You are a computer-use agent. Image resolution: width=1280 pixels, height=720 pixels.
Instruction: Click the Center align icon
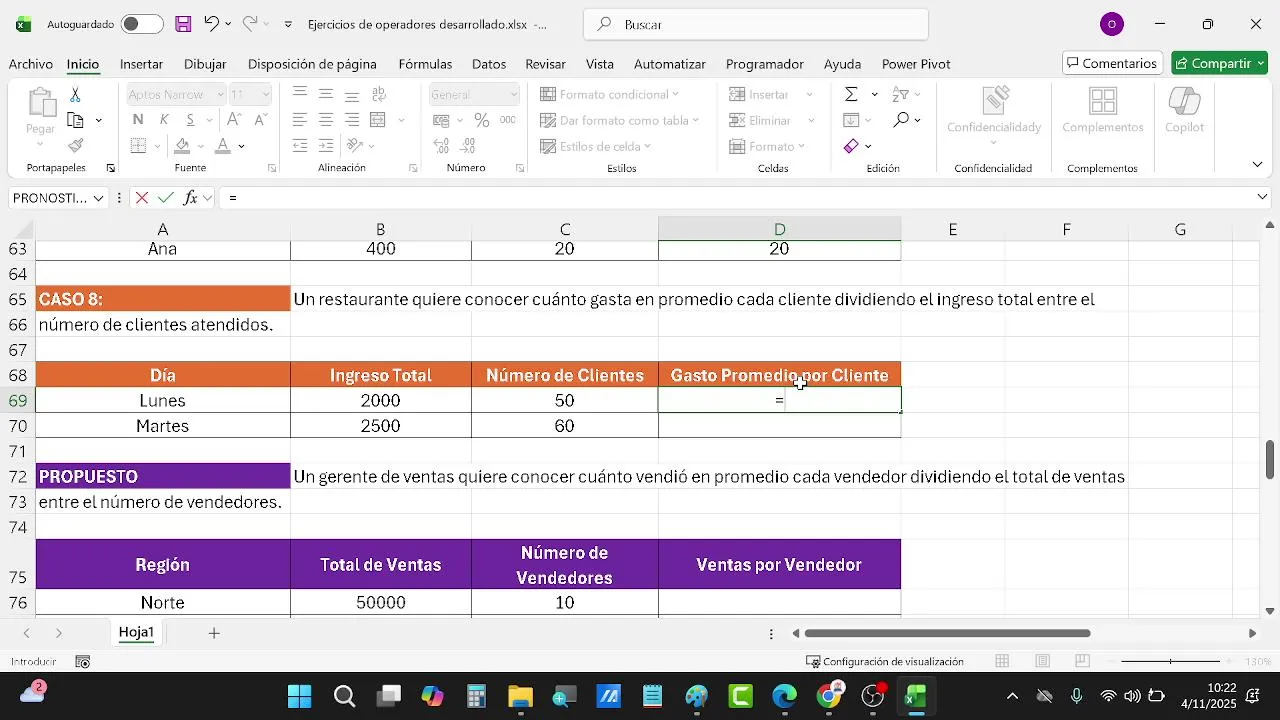click(x=326, y=120)
